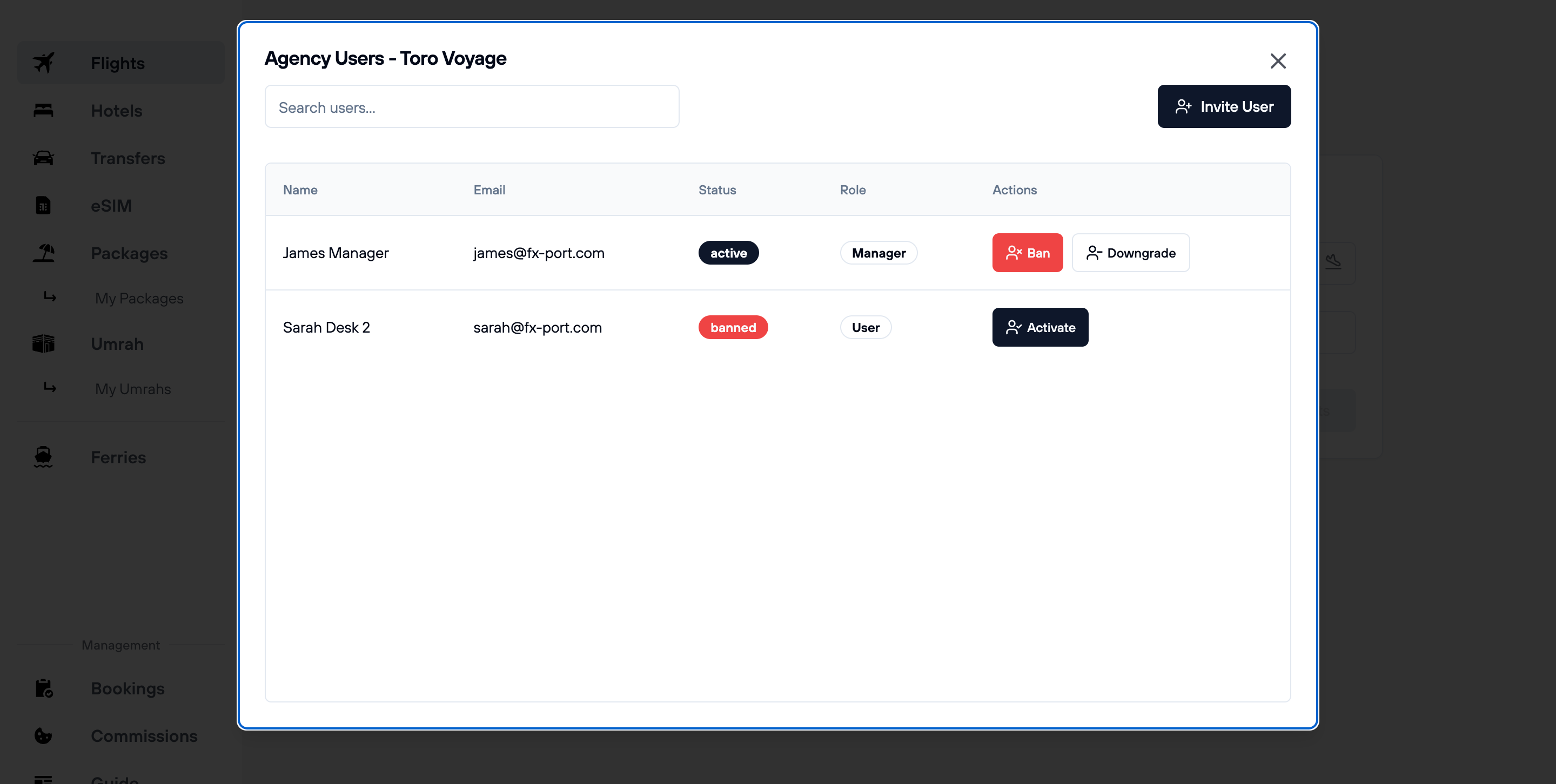
Task: Select the Commissions icon in sidebar
Action: pos(43,736)
